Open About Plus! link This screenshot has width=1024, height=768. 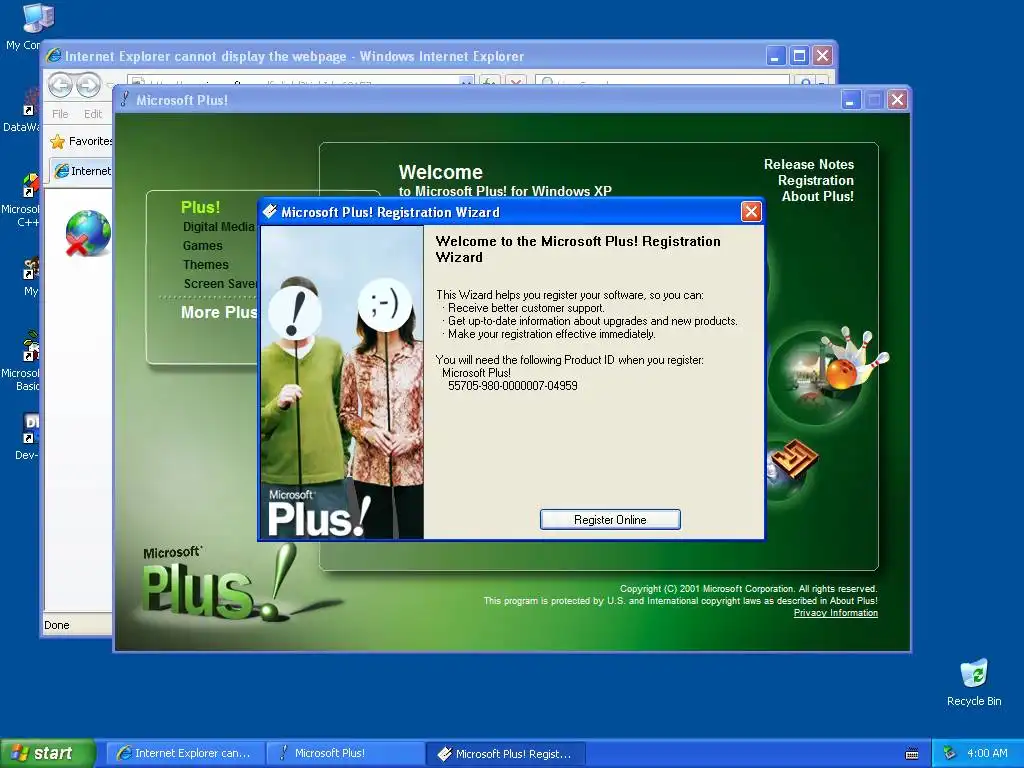point(818,196)
